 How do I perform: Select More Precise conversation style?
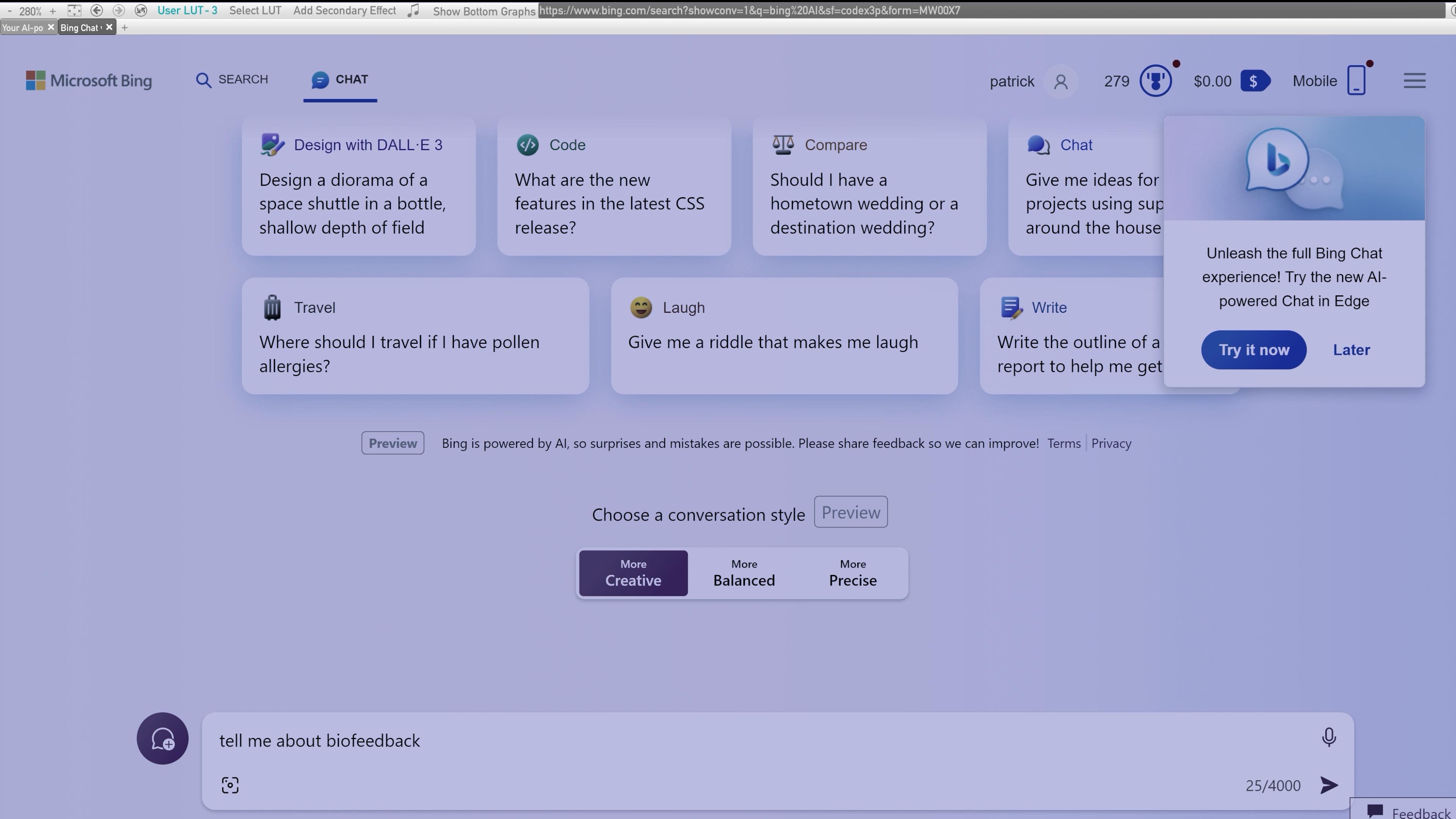pos(852,573)
